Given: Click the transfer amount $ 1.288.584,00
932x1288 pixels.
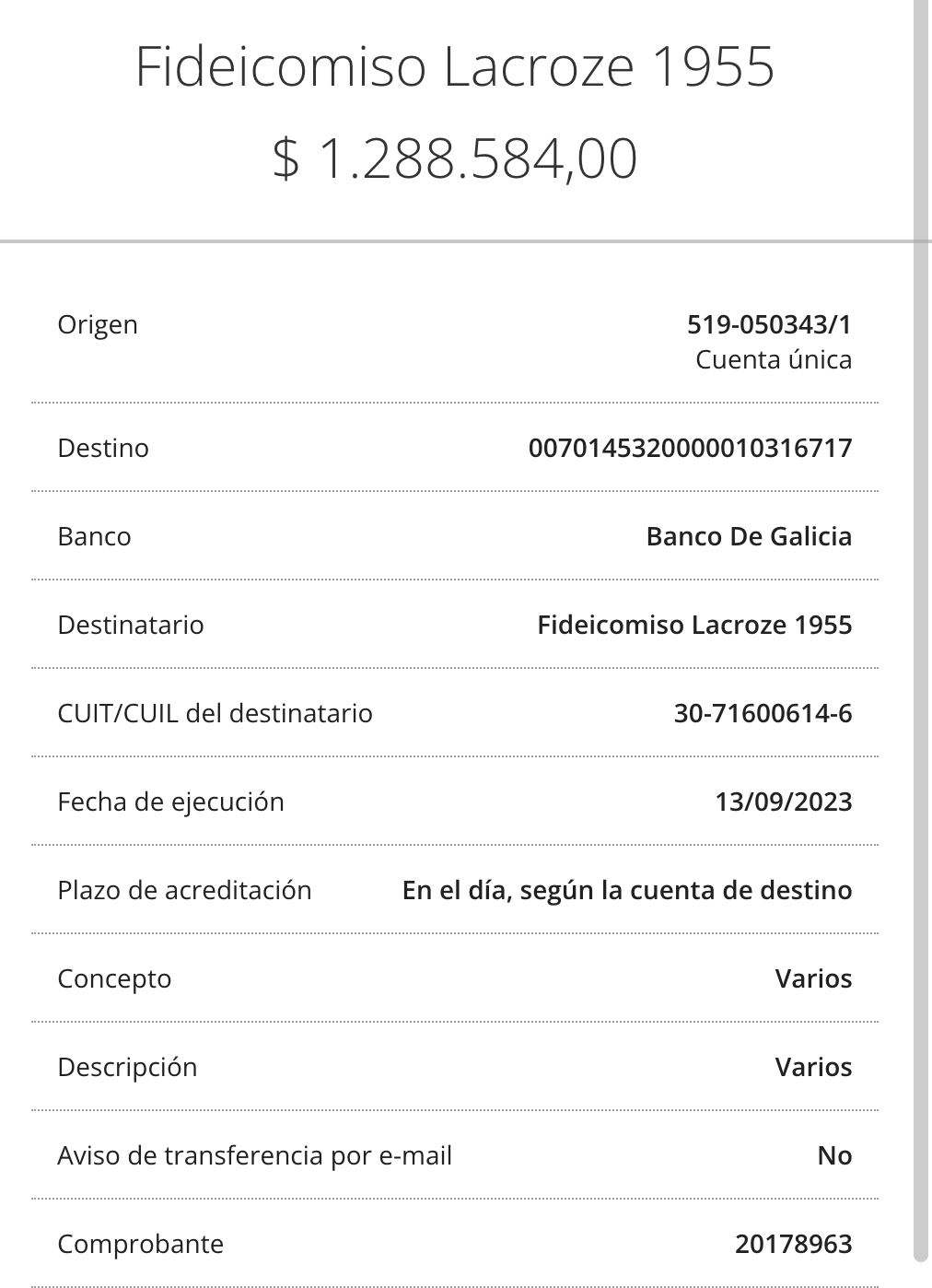Looking at the screenshot, I should coord(455,158).
